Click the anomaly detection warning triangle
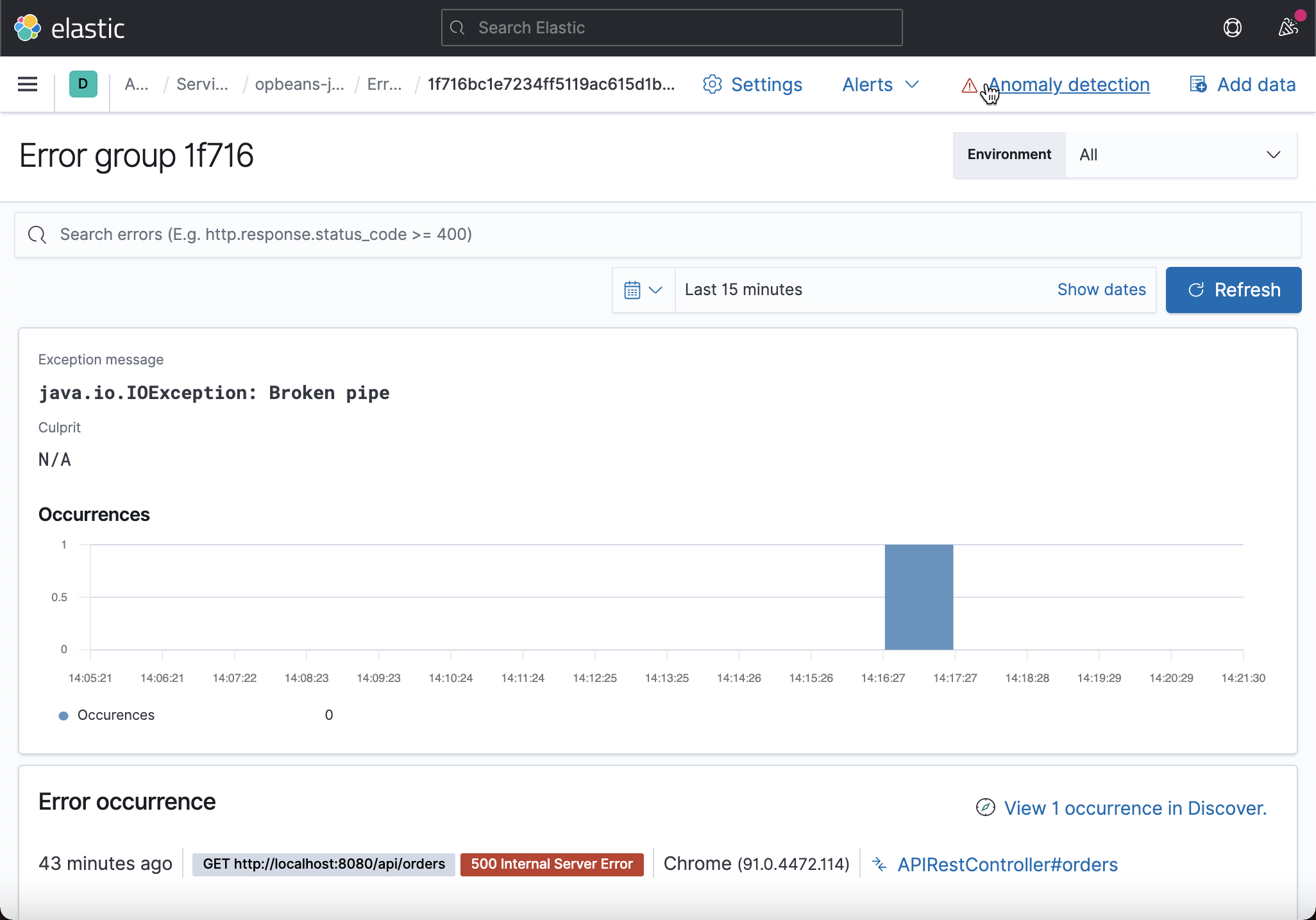 (x=969, y=85)
